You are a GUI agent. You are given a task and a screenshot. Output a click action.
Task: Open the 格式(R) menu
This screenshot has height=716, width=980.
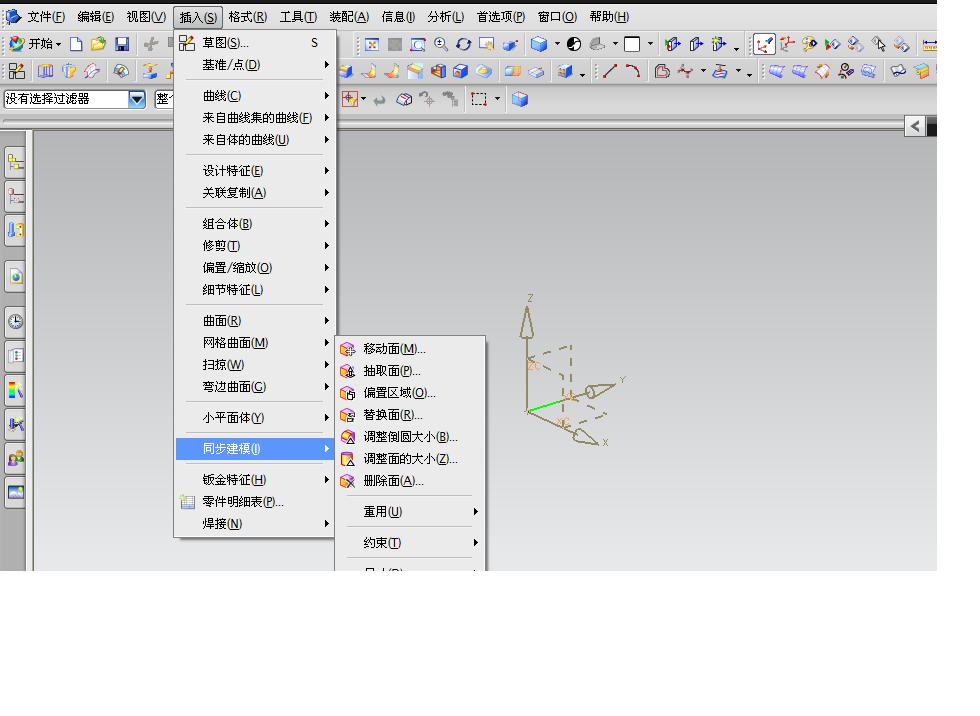point(248,17)
